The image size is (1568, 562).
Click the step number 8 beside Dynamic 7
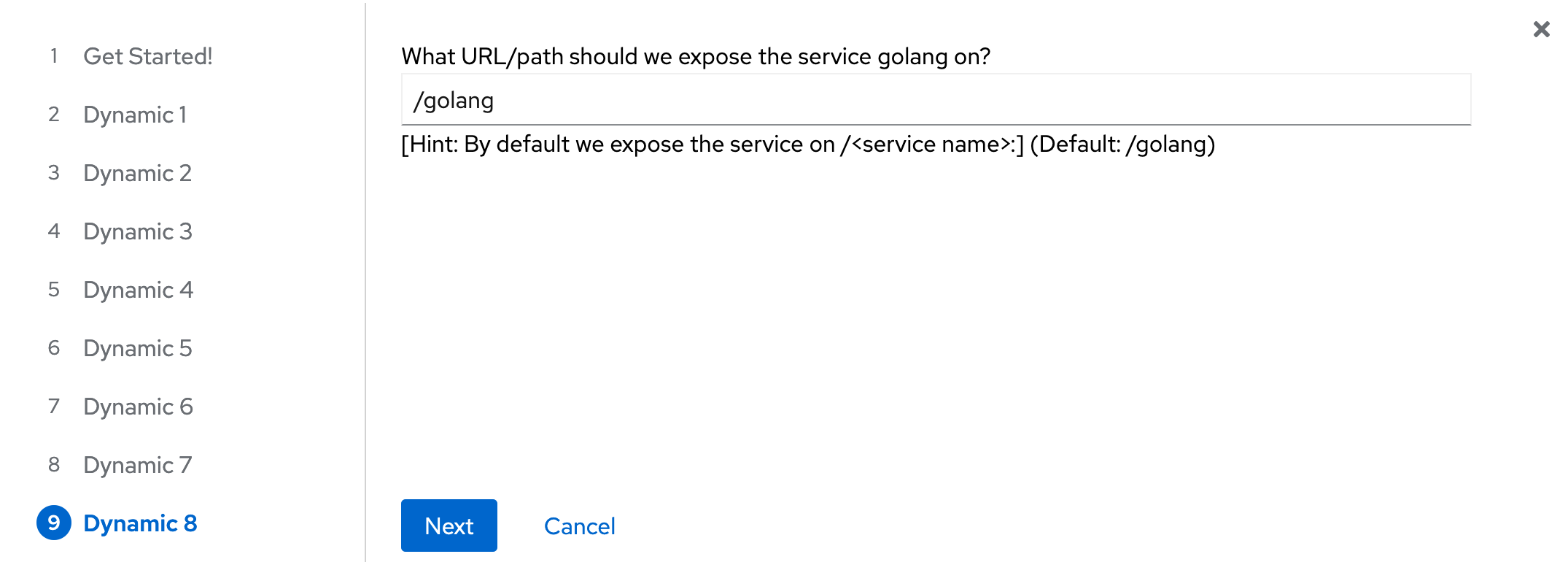pyautogui.click(x=54, y=465)
